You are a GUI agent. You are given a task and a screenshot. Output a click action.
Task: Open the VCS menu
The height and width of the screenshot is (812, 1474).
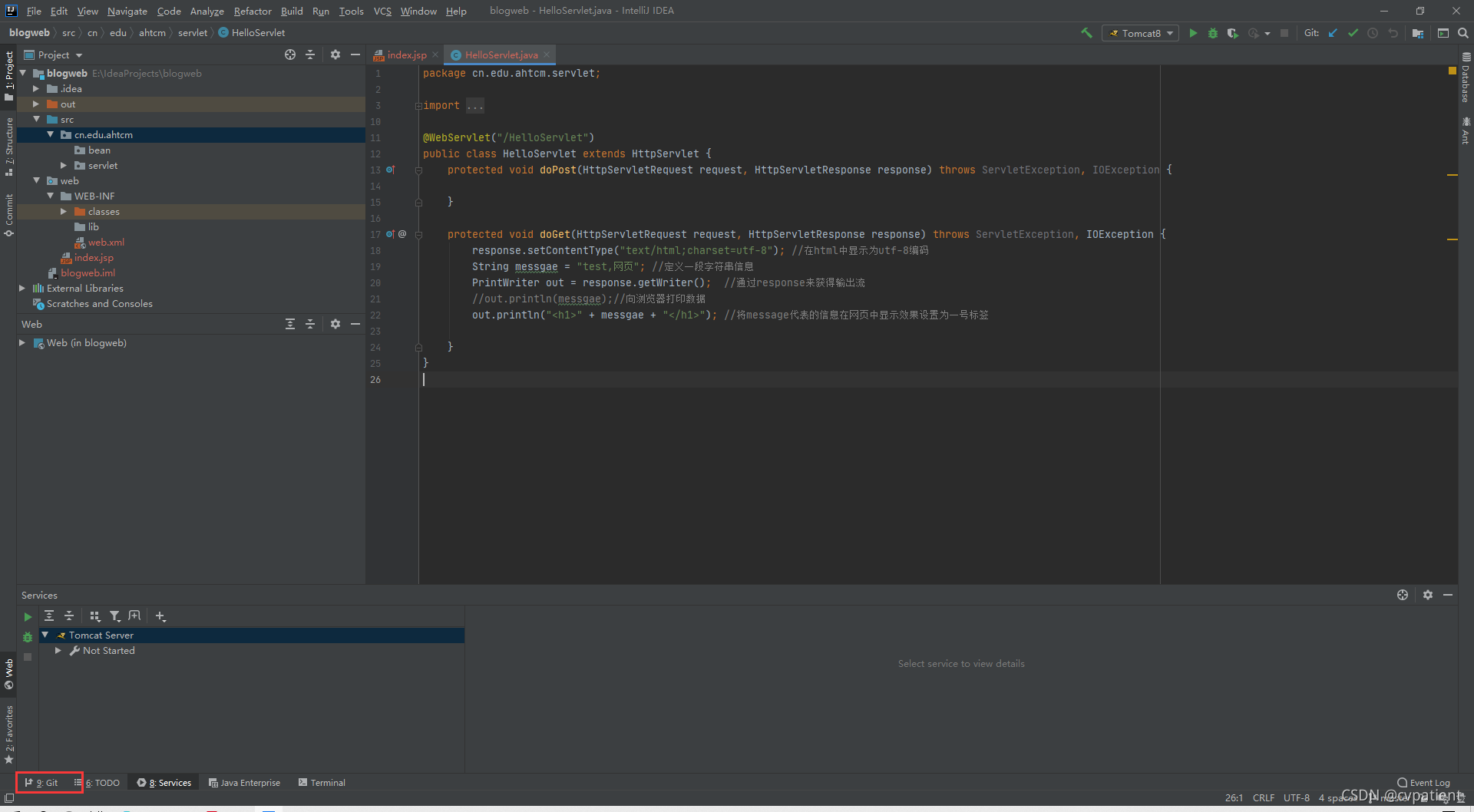point(382,11)
